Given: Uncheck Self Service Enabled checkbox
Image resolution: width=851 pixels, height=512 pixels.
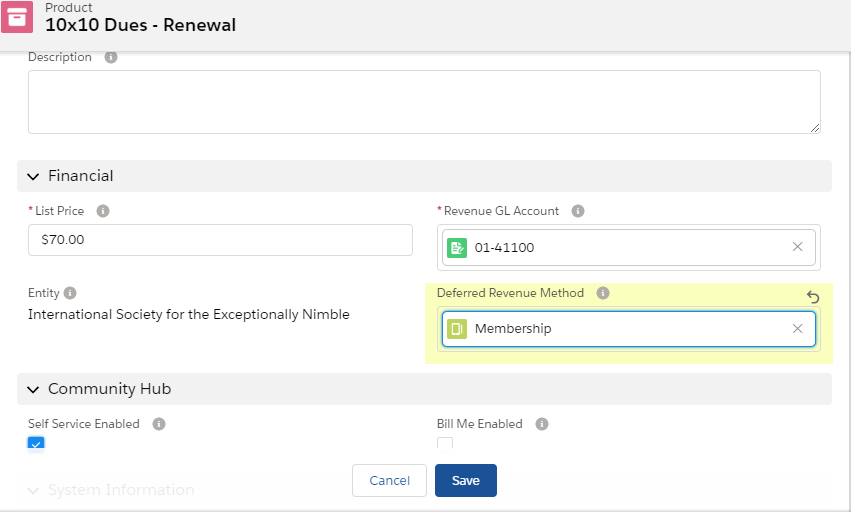Looking at the screenshot, I should click(x=36, y=444).
